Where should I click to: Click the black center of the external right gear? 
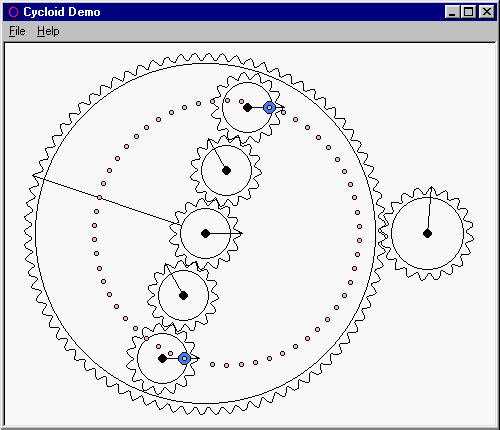pos(427,233)
